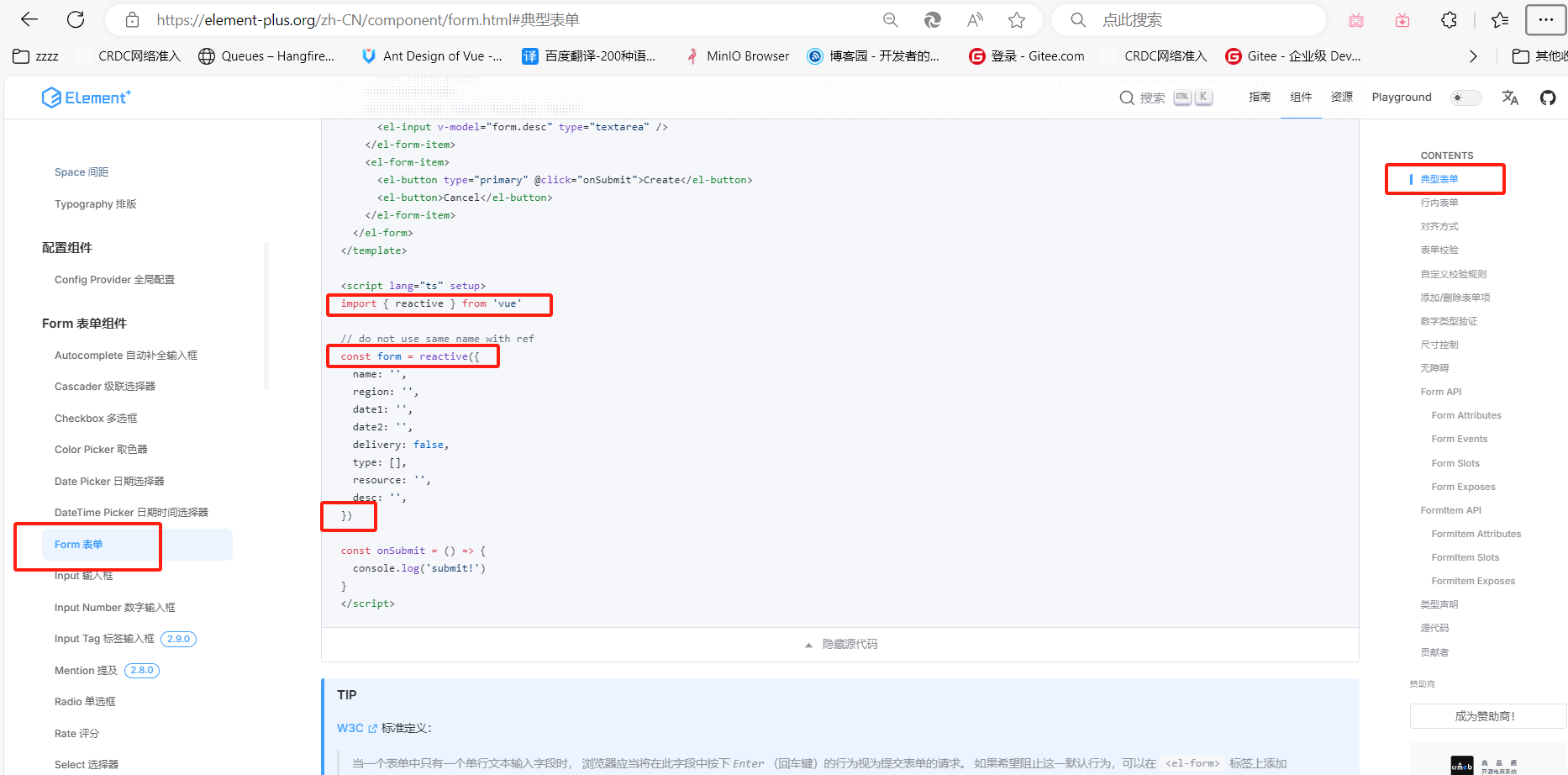Open the language translation switcher icon

[x=1510, y=98]
